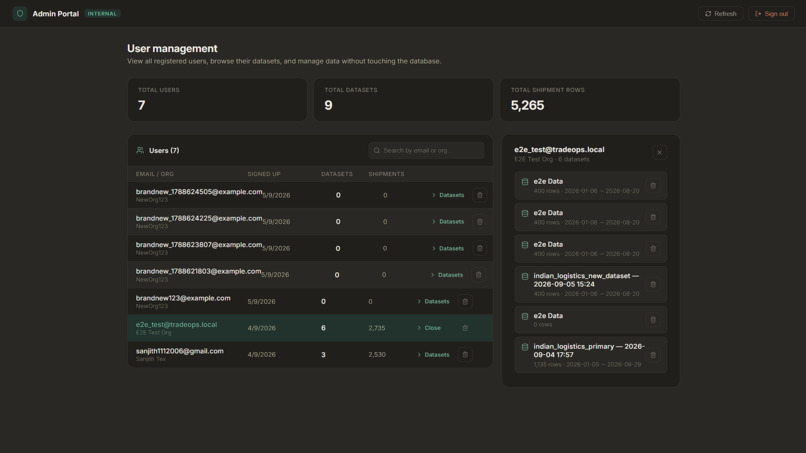
Task: Delete the indian_logistics_primary dataset with its trash icon
Action: (x=653, y=355)
